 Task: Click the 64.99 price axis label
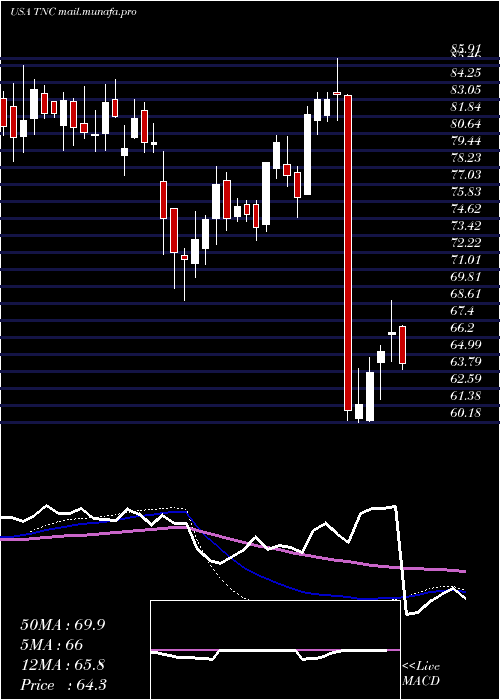point(466,344)
